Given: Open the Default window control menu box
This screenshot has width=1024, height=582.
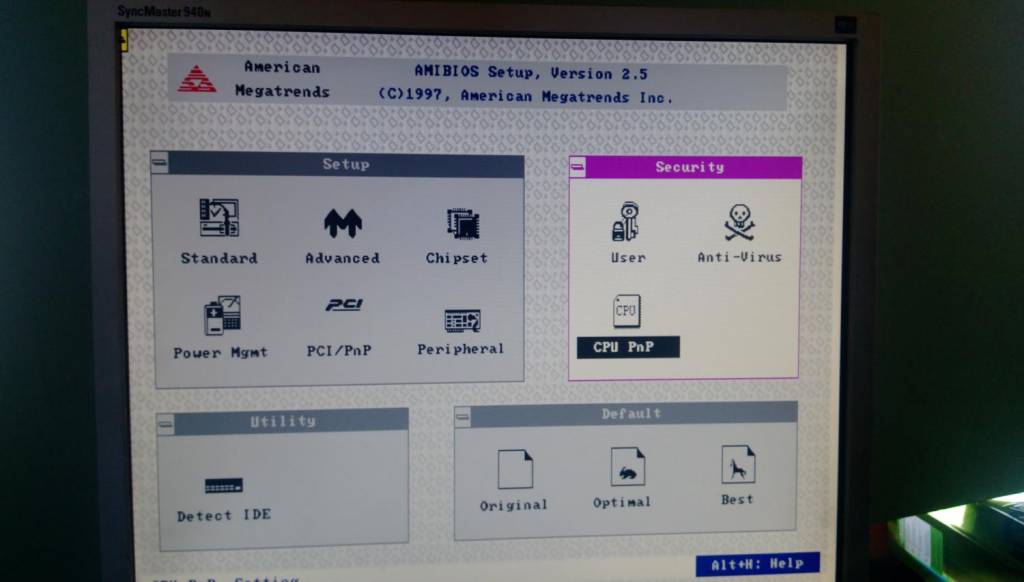Looking at the screenshot, I should click(462, 417).
